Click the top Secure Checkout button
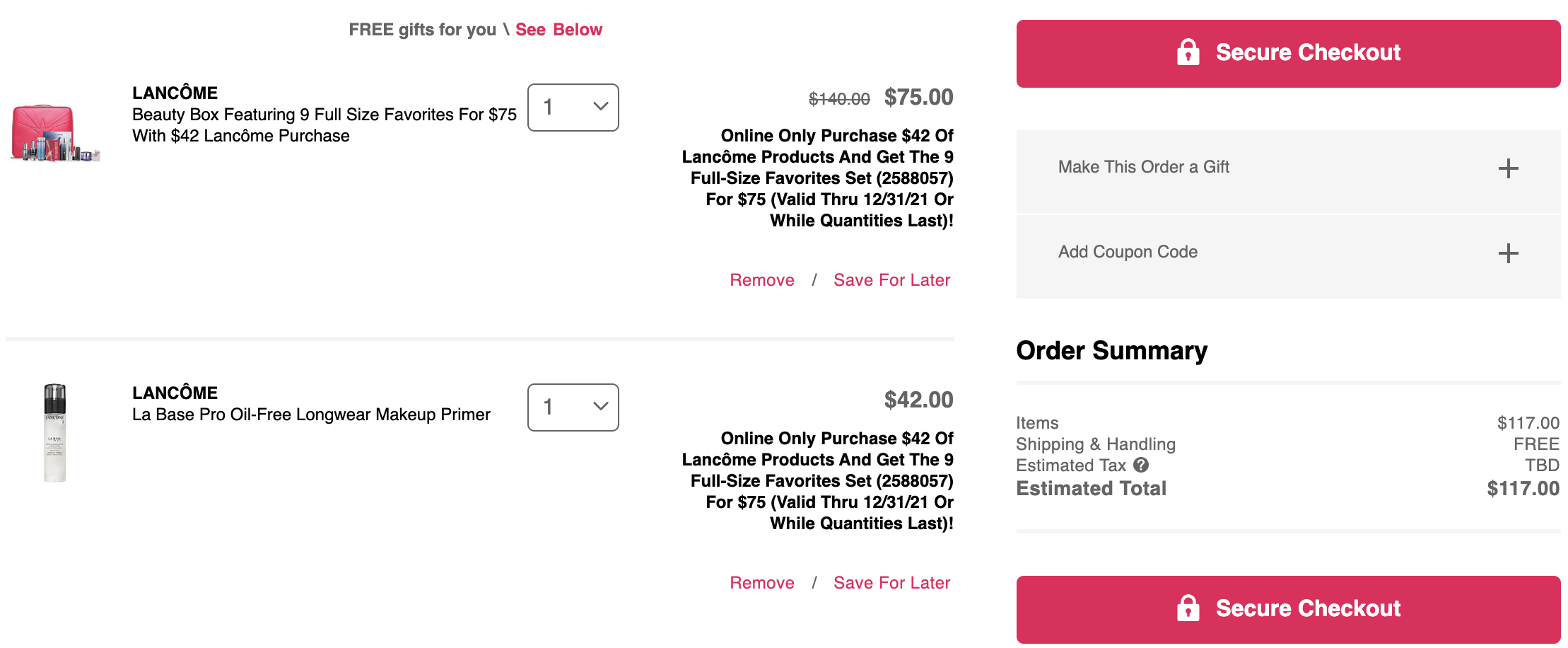 [x=1288, y=54]
